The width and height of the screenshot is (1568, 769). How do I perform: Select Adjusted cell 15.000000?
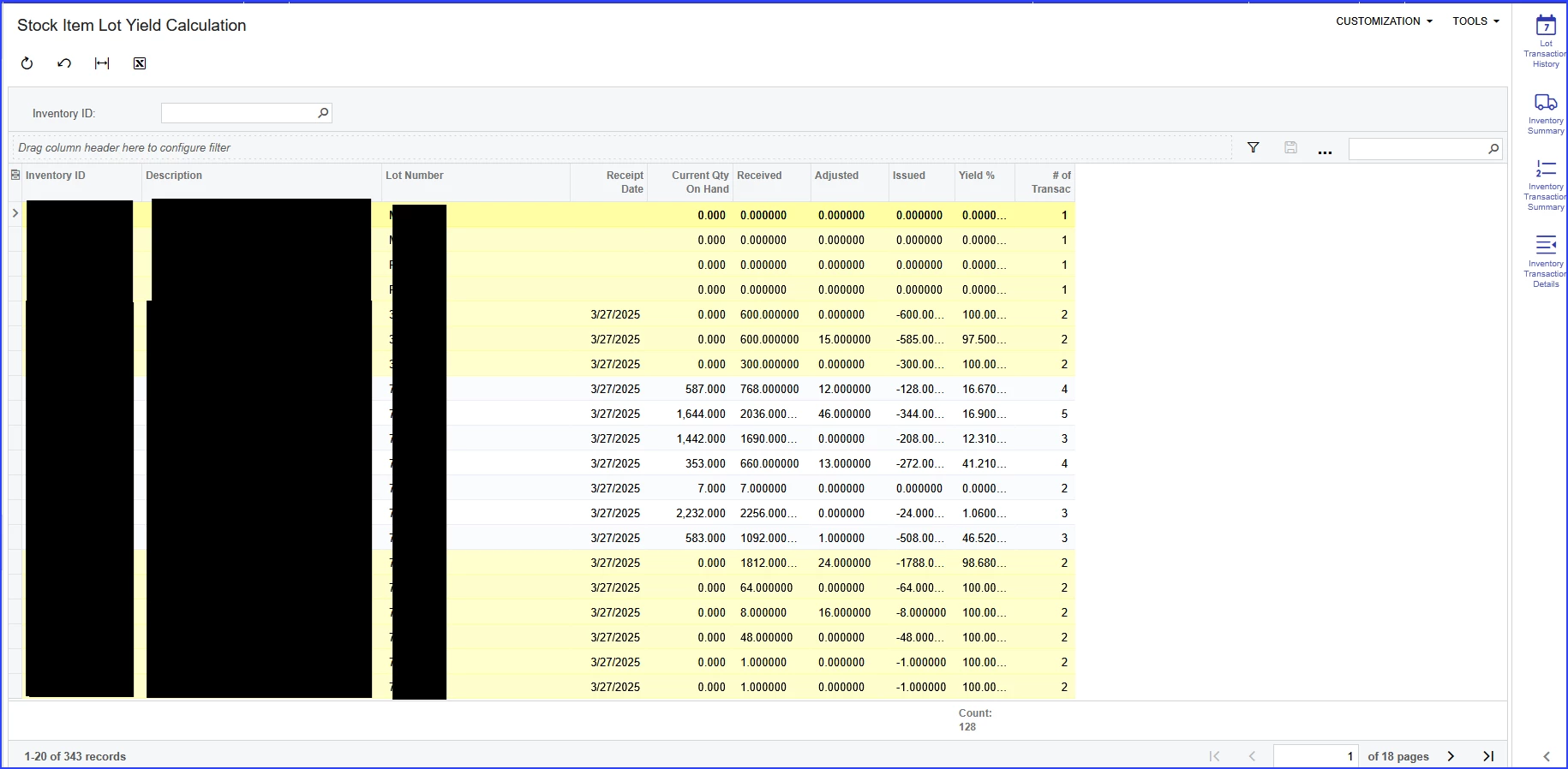pyautogui.click(x=850, y=339)
